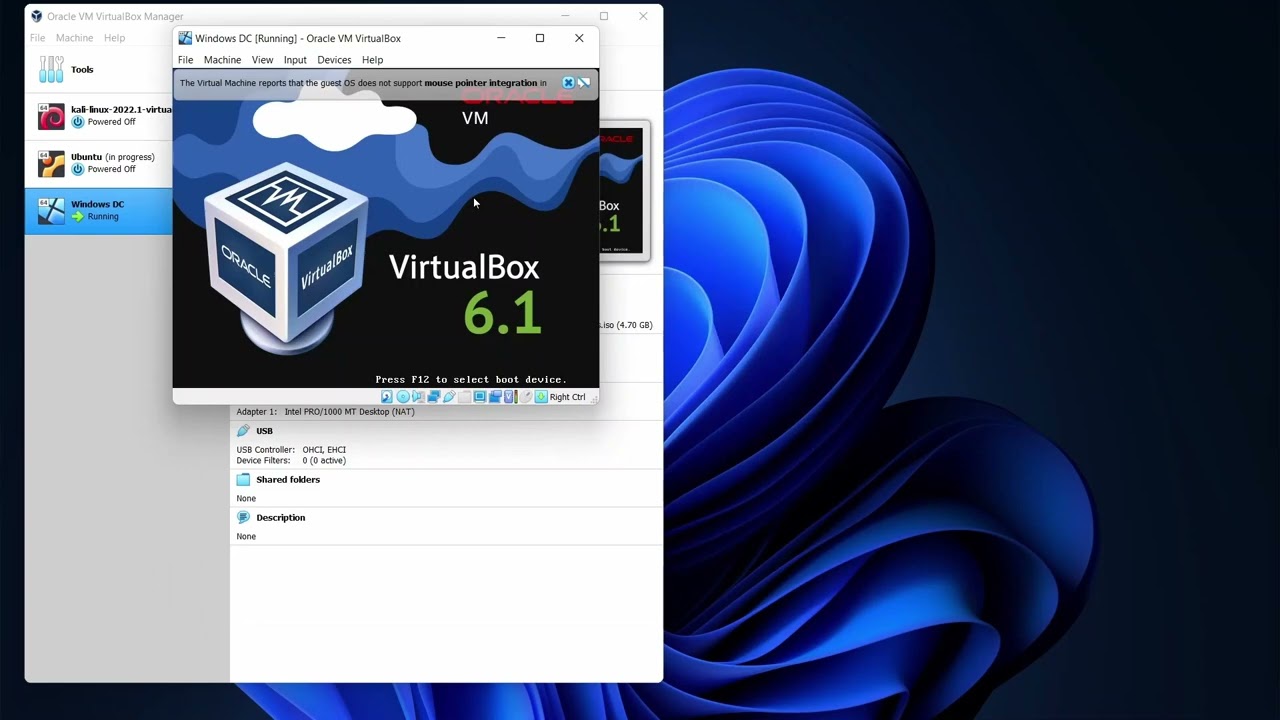Click 'USB Controller: OHCI, EHCI' text
This screenshot has height=720, width=1280.
click(291, 450)
